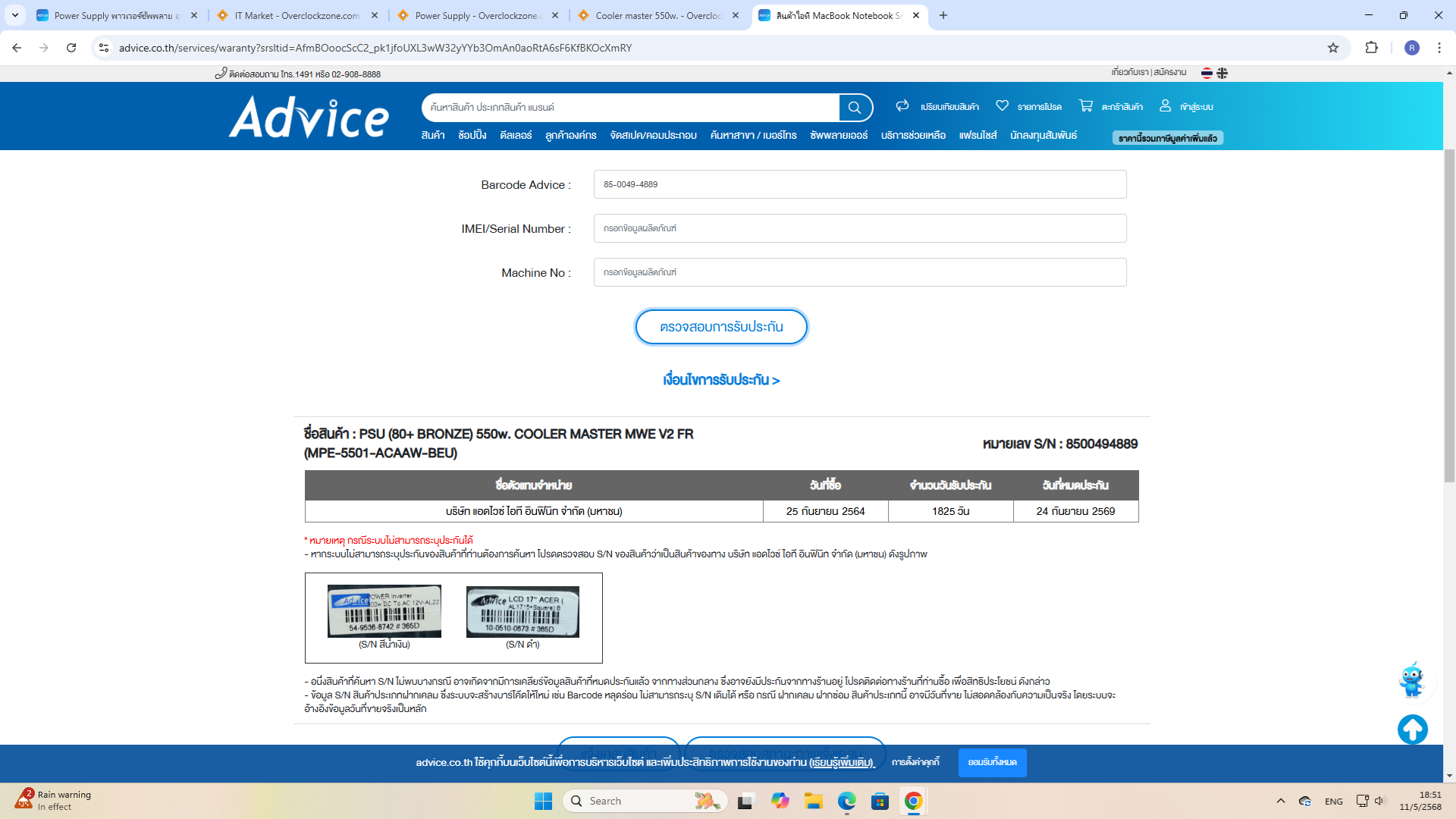Go back to the previous page
Screen dimensions: 1456x819
point(17,48)
